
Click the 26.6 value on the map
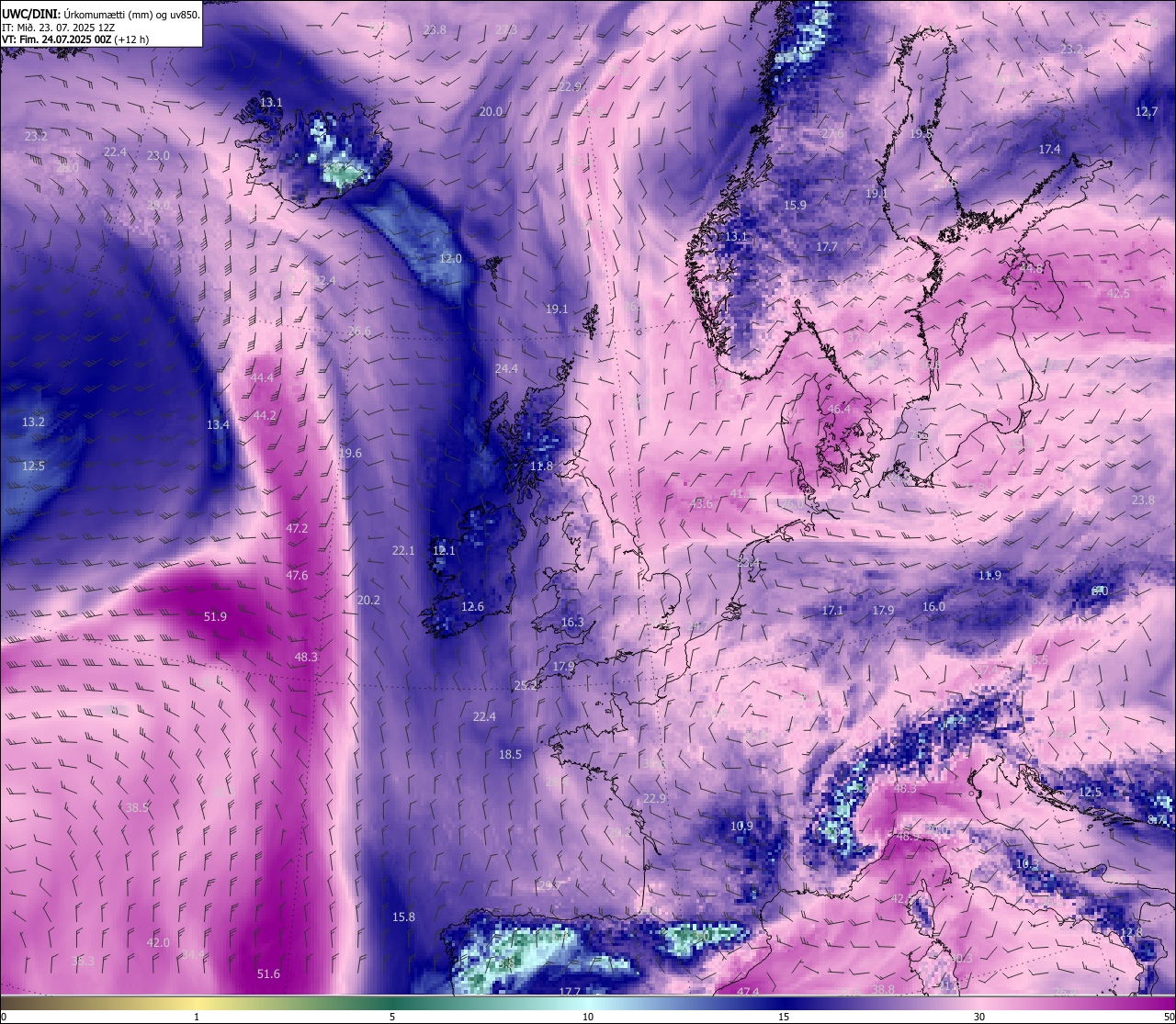point(359,332)
